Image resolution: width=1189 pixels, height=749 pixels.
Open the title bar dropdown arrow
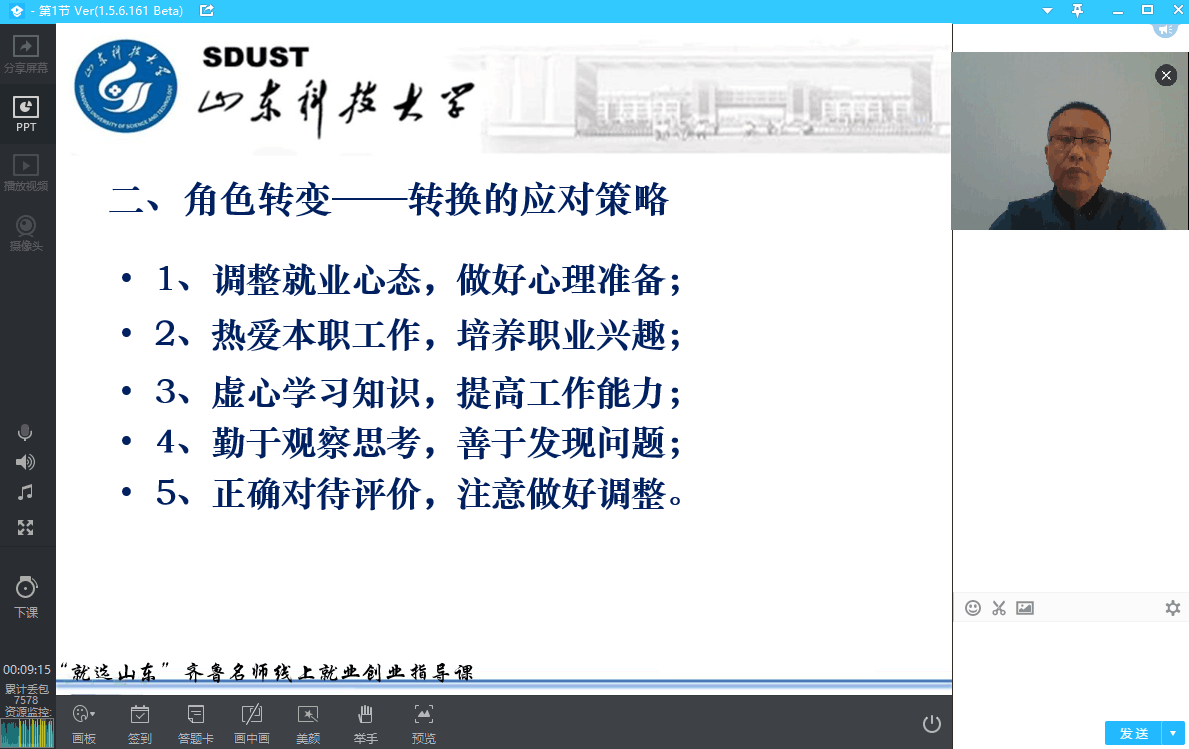(1046, 10)
